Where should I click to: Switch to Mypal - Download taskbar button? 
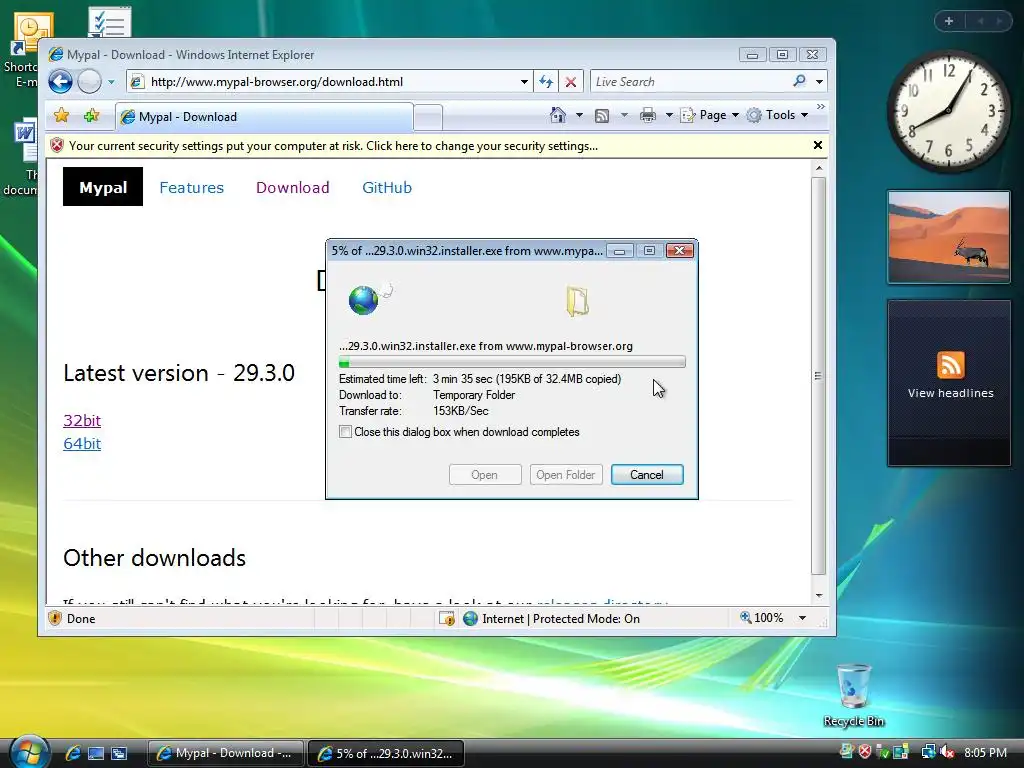click(226, 753)
